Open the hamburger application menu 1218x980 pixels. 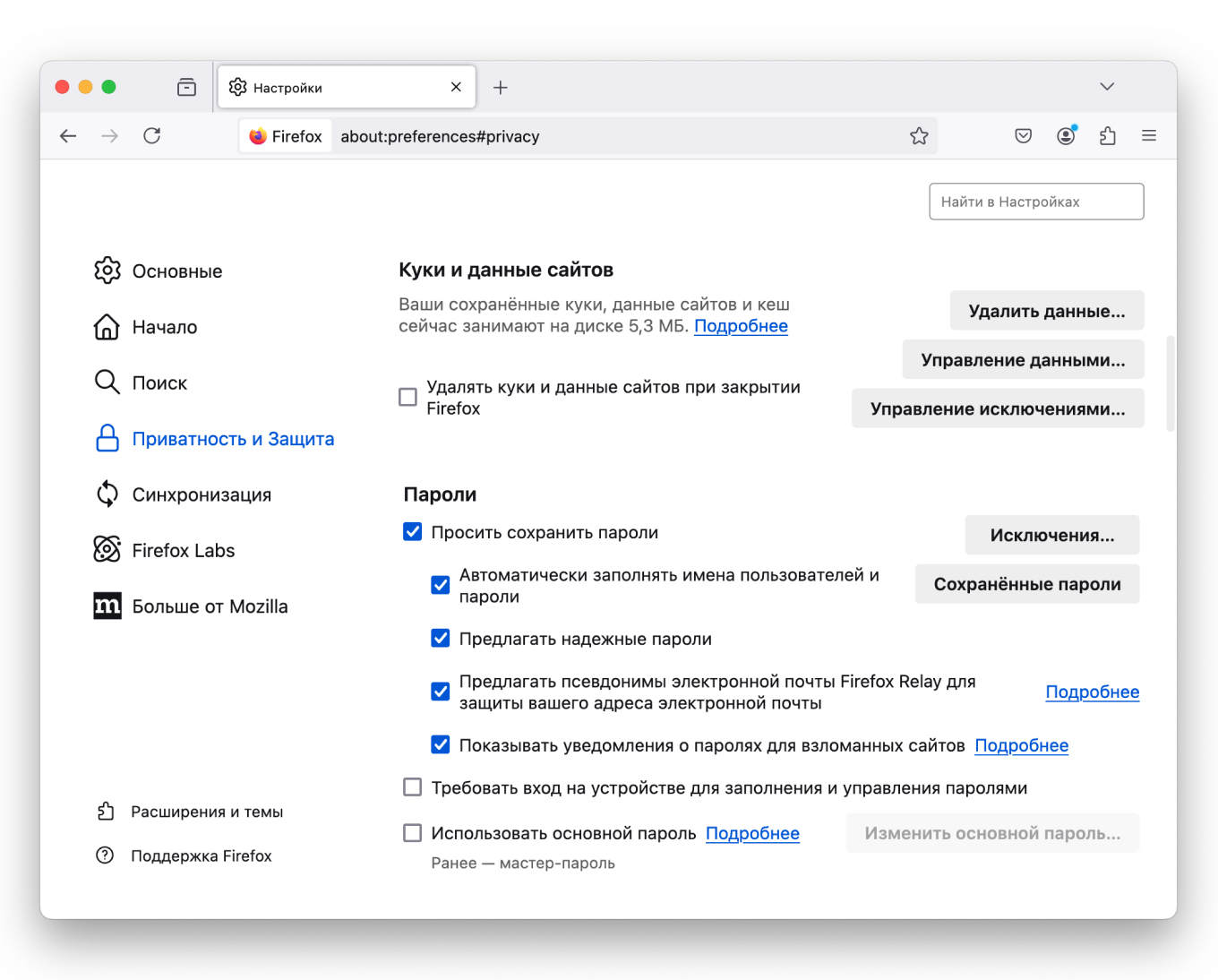coord(1149,135)
